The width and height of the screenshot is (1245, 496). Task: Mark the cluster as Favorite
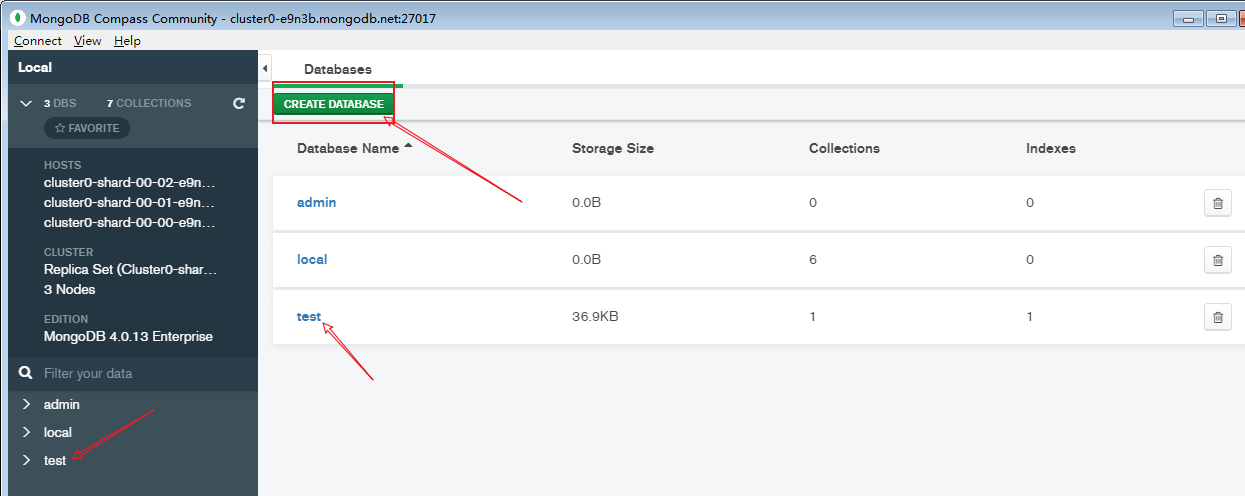87,128
